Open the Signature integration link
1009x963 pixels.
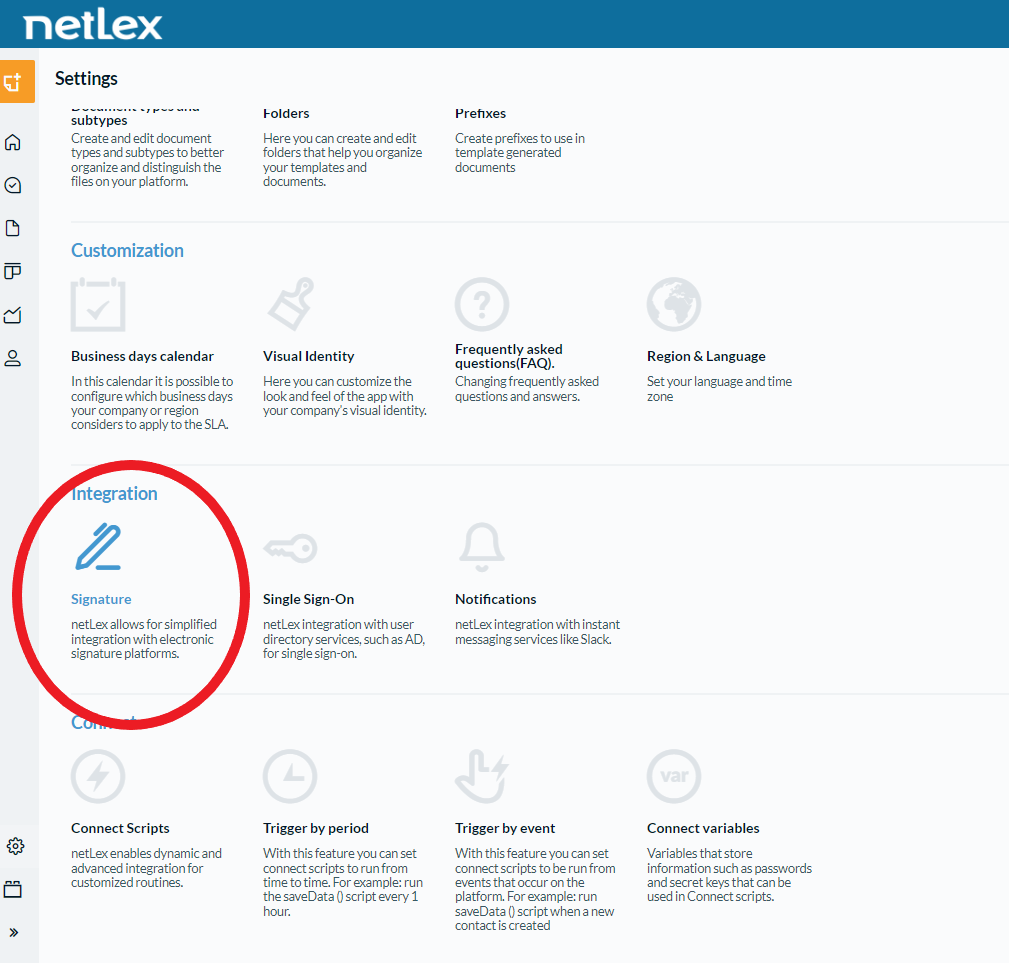(101, 600)
